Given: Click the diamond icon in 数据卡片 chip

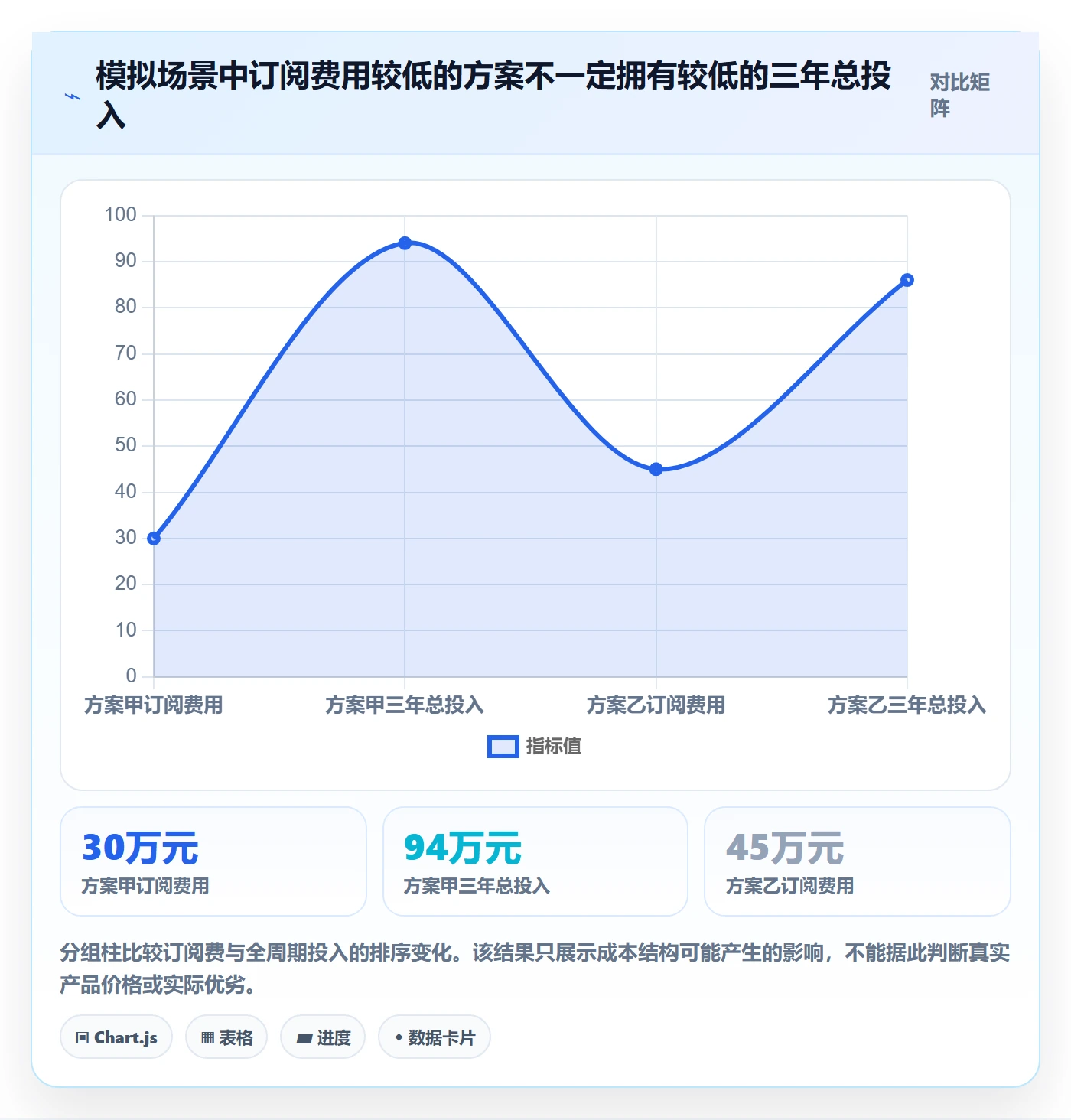Looking at the screenshot, I should [x=399, y=1037].
